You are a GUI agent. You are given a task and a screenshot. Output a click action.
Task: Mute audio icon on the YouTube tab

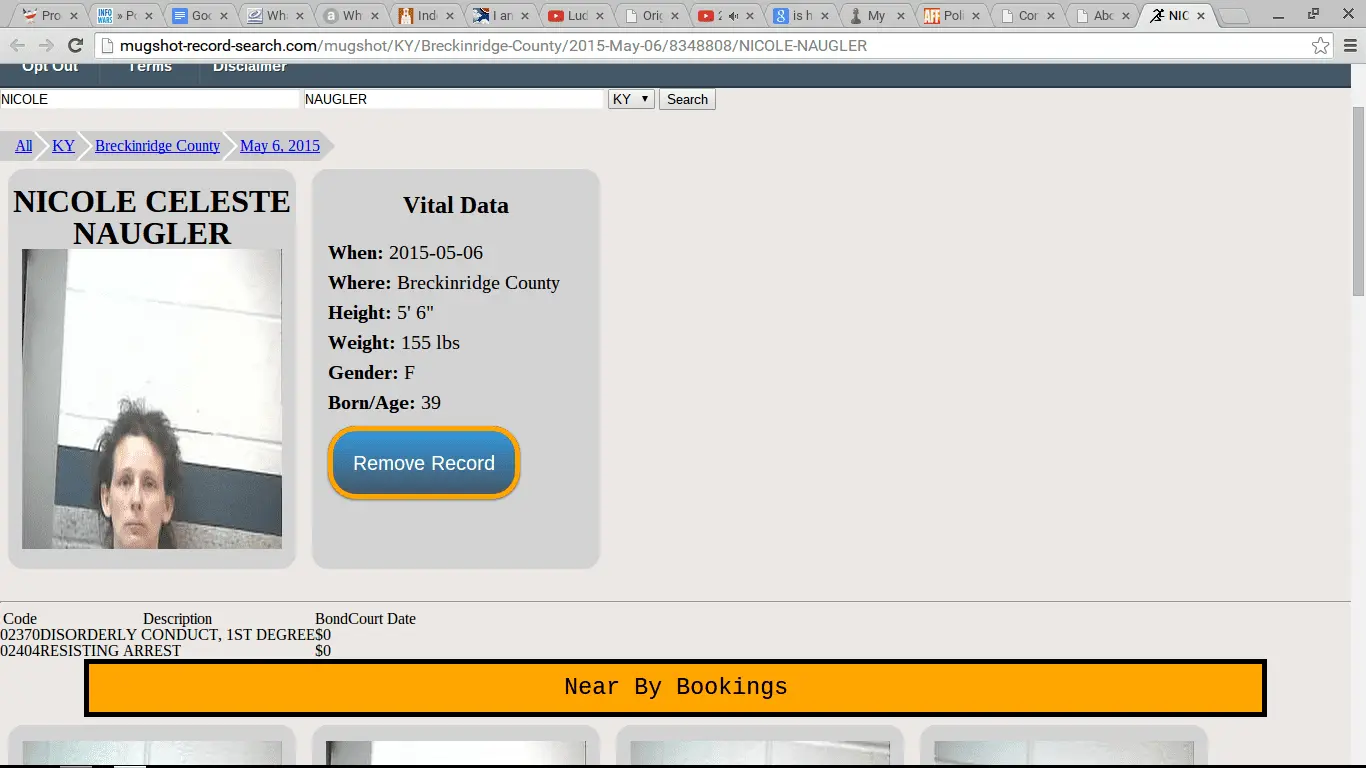[732, 16]
